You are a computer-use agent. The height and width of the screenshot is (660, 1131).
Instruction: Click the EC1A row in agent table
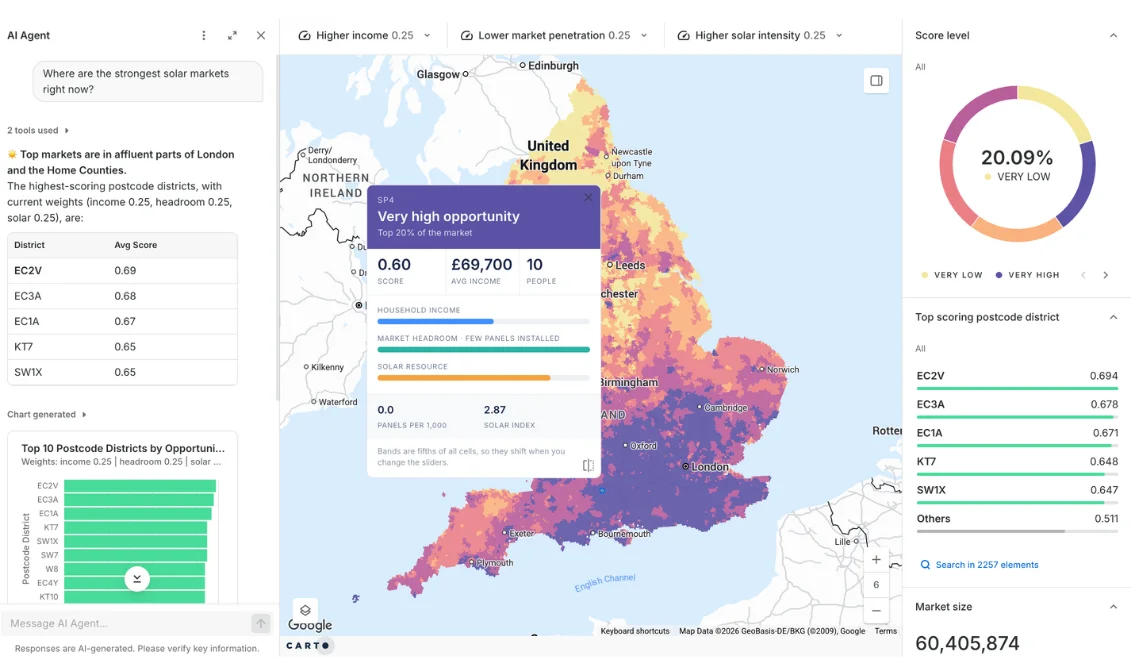point(122,321)
